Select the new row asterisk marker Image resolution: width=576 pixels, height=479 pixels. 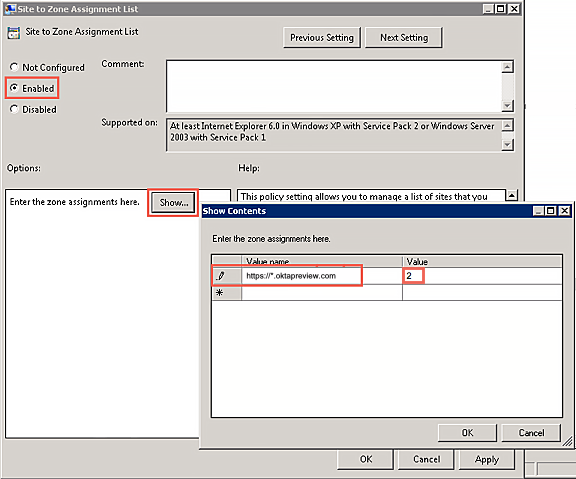tap(219, 293)
